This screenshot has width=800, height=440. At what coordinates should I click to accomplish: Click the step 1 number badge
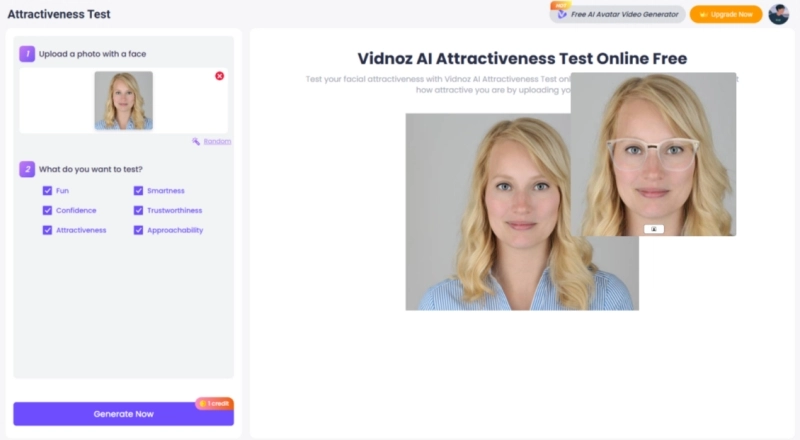click(x=27, y=54)
